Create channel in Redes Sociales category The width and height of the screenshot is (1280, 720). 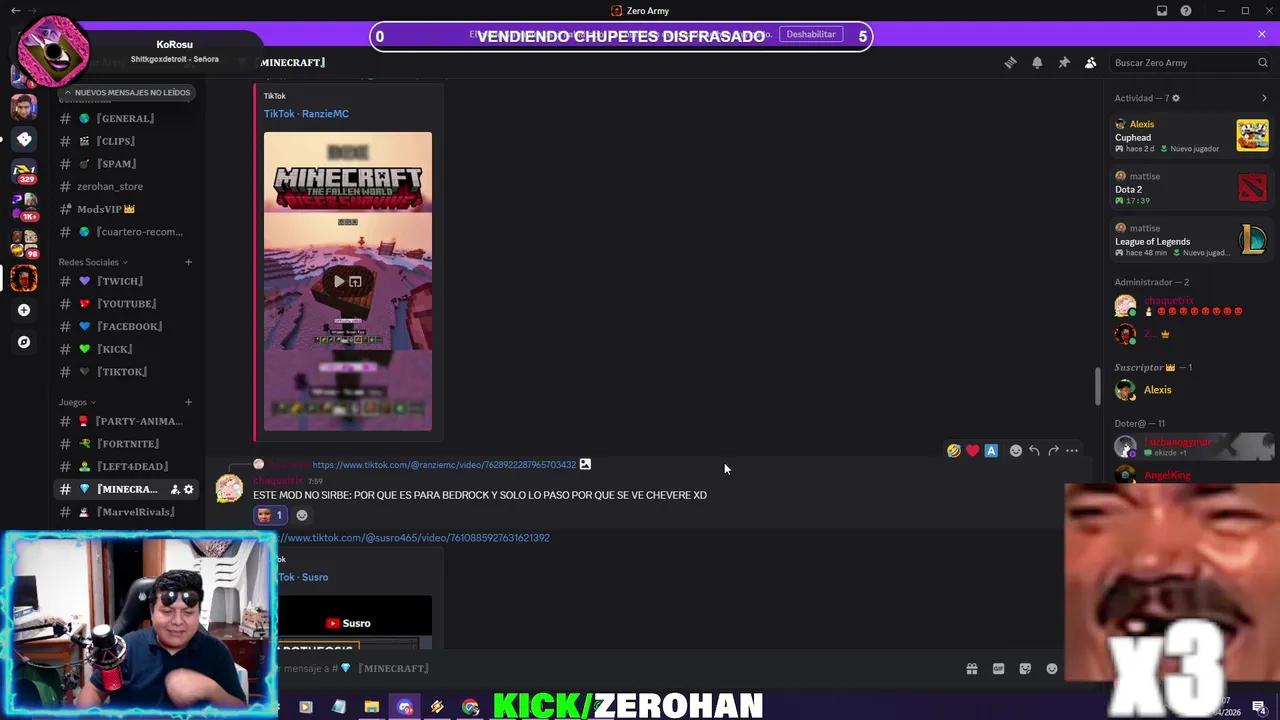(x=188, y=262)
